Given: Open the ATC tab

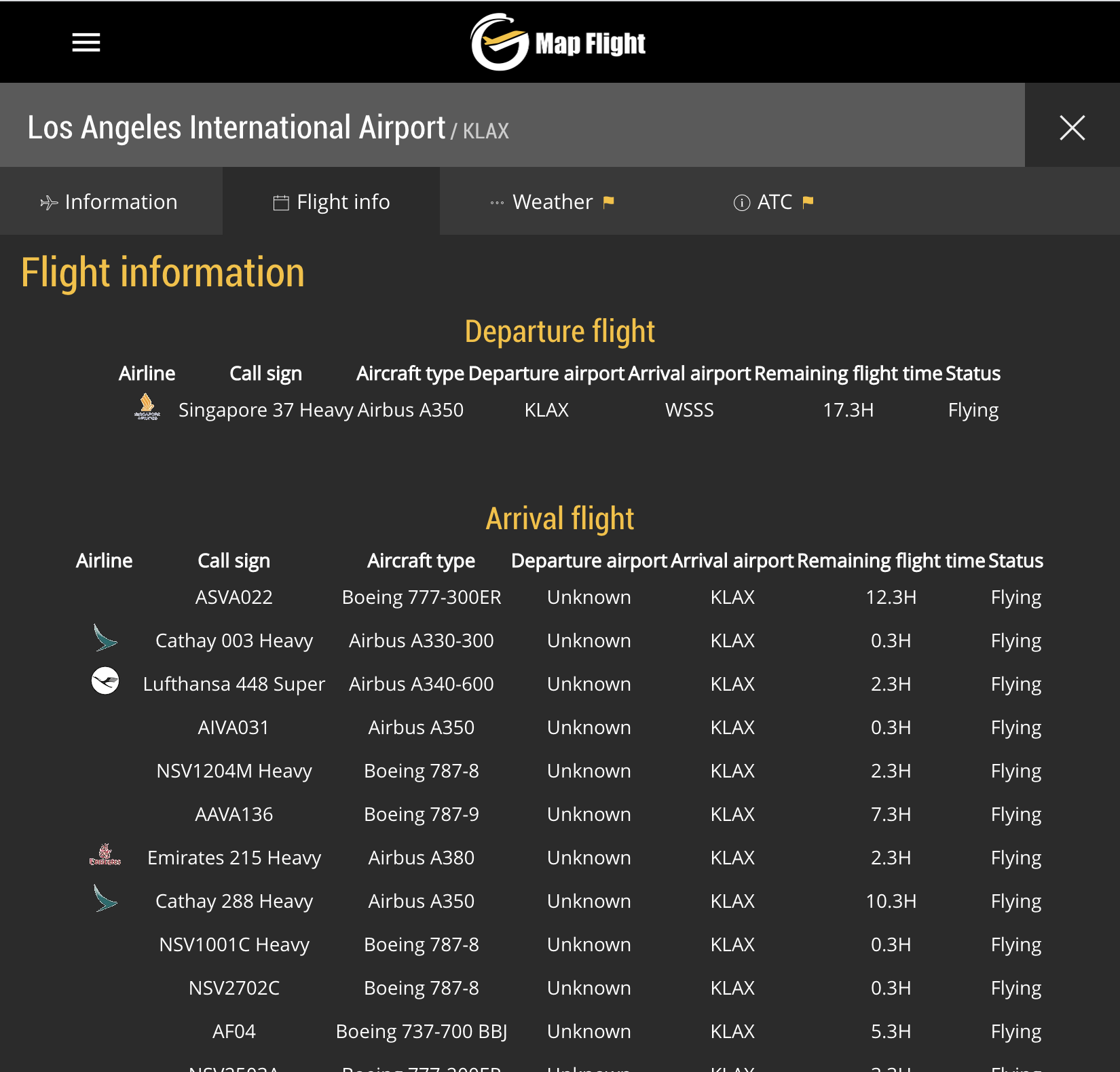Looking at the screenshot, I should click(x=772, y=202).
